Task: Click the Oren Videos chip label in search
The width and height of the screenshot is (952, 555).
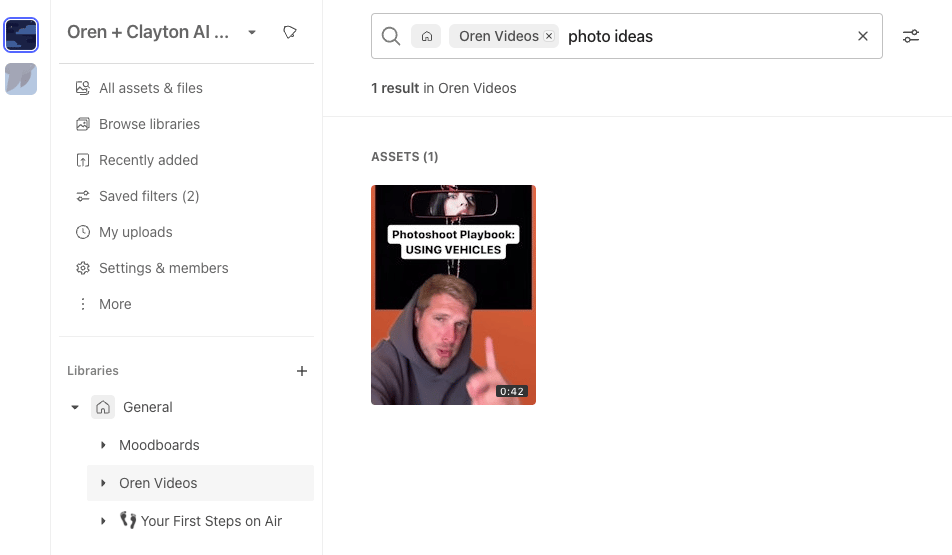Action: tap(498, 36)
